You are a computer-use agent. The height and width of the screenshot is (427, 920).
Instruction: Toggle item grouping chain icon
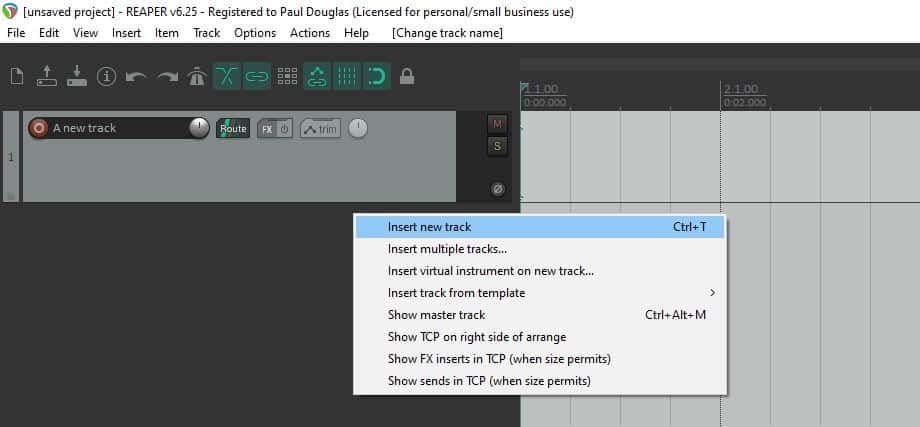tap(257, 76)
